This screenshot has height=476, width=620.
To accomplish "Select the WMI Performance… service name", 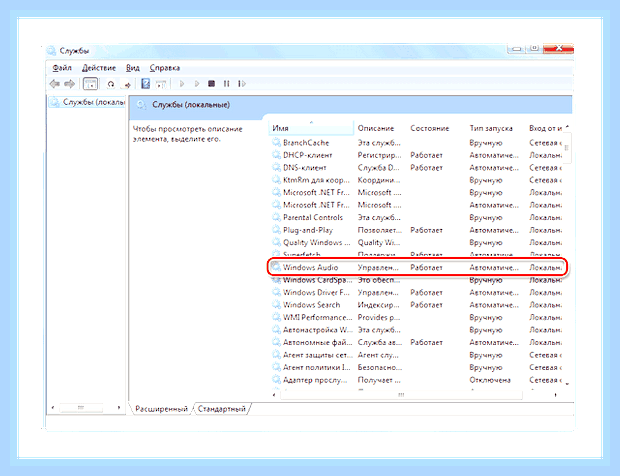I will pos(318,317).
